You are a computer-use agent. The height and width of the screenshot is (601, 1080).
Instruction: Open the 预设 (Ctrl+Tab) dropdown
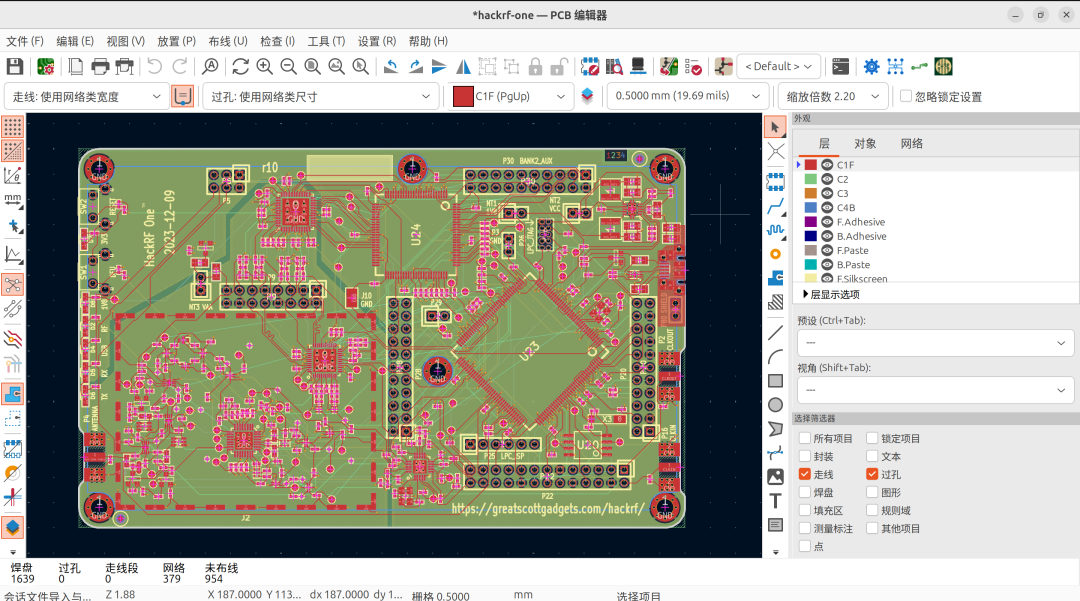pyautogui.click(x=935, y=343)
